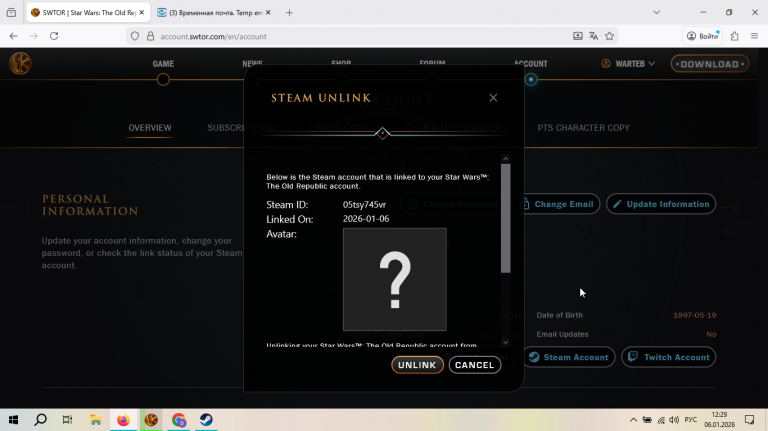768x431 pixels.
Task: Click the SWTOR taskbar icon
Action: coord(151,420)
